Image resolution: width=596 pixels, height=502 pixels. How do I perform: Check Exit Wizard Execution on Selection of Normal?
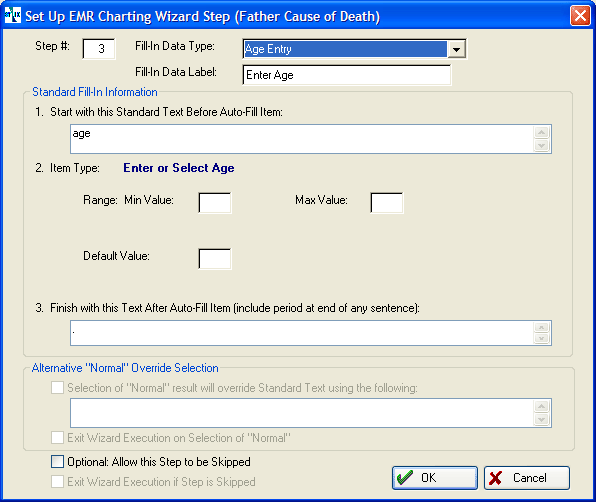pos(57,438)
